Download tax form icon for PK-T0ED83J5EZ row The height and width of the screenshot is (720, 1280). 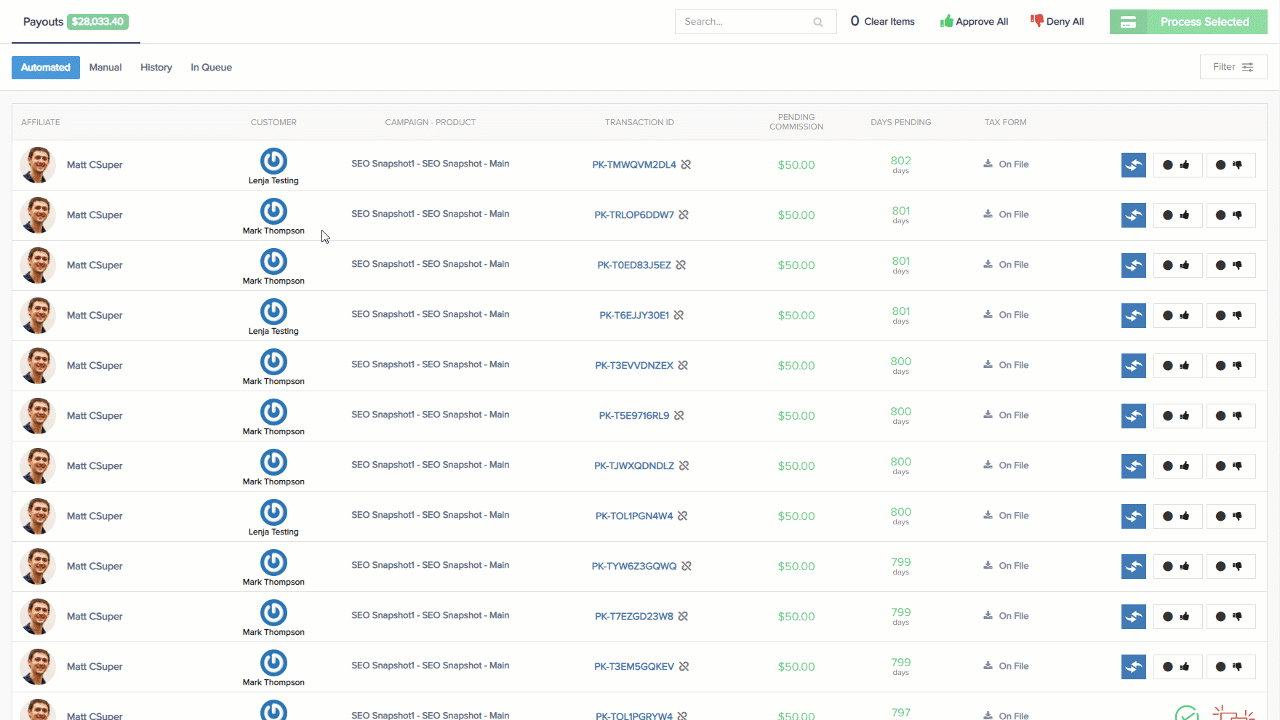[x=988, y=265]
